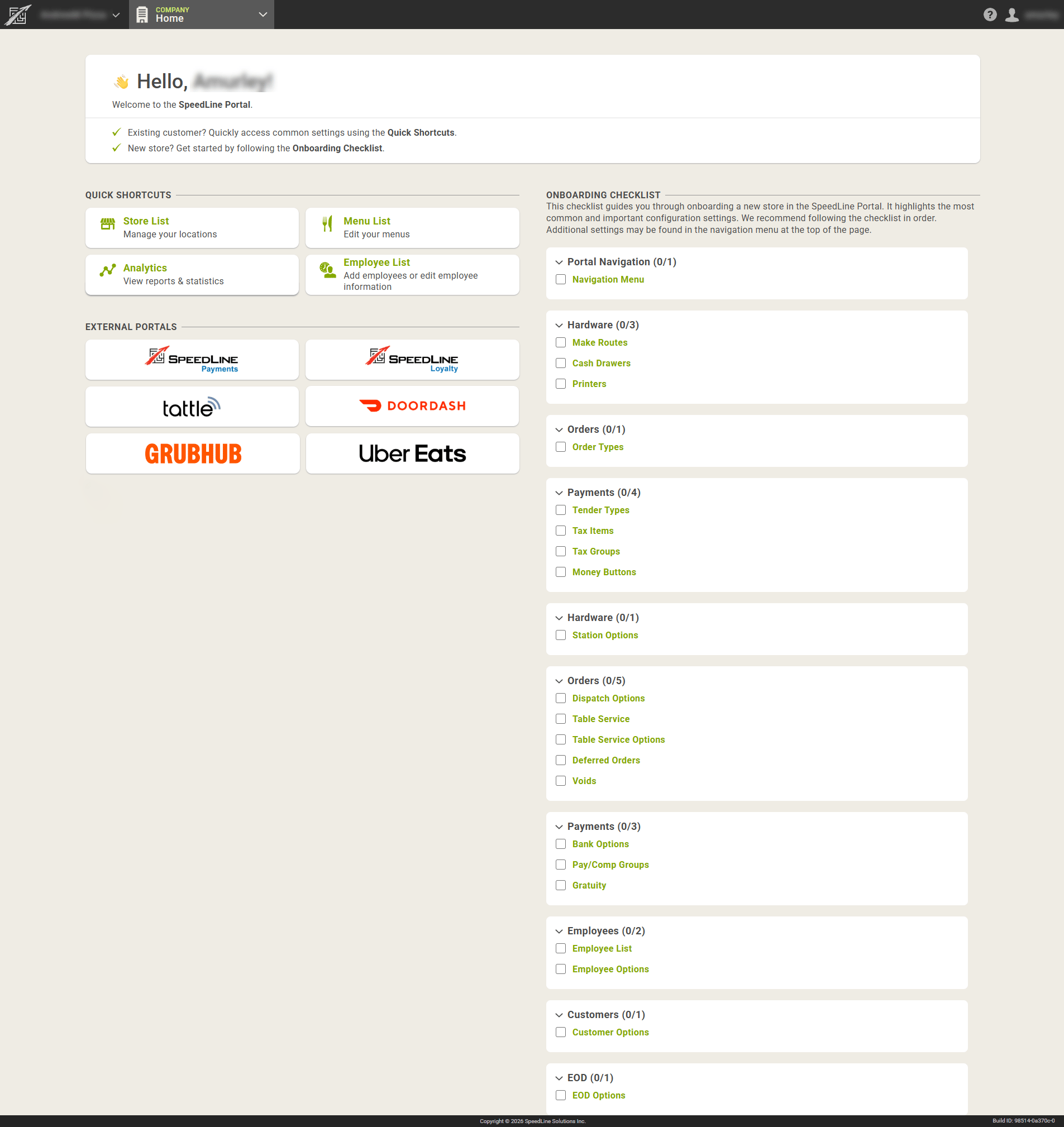This screenshot has height=1127, width=1064.
Task: Click the Employee List person icon
Action: point(327,270)
